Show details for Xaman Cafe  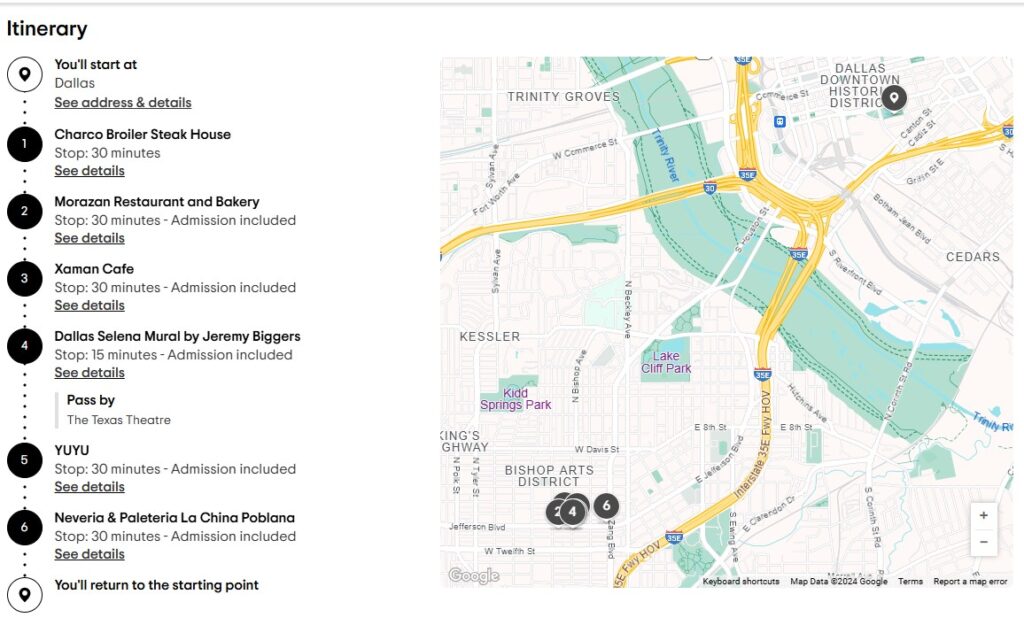pyautogui.click(x=89, y=305)
